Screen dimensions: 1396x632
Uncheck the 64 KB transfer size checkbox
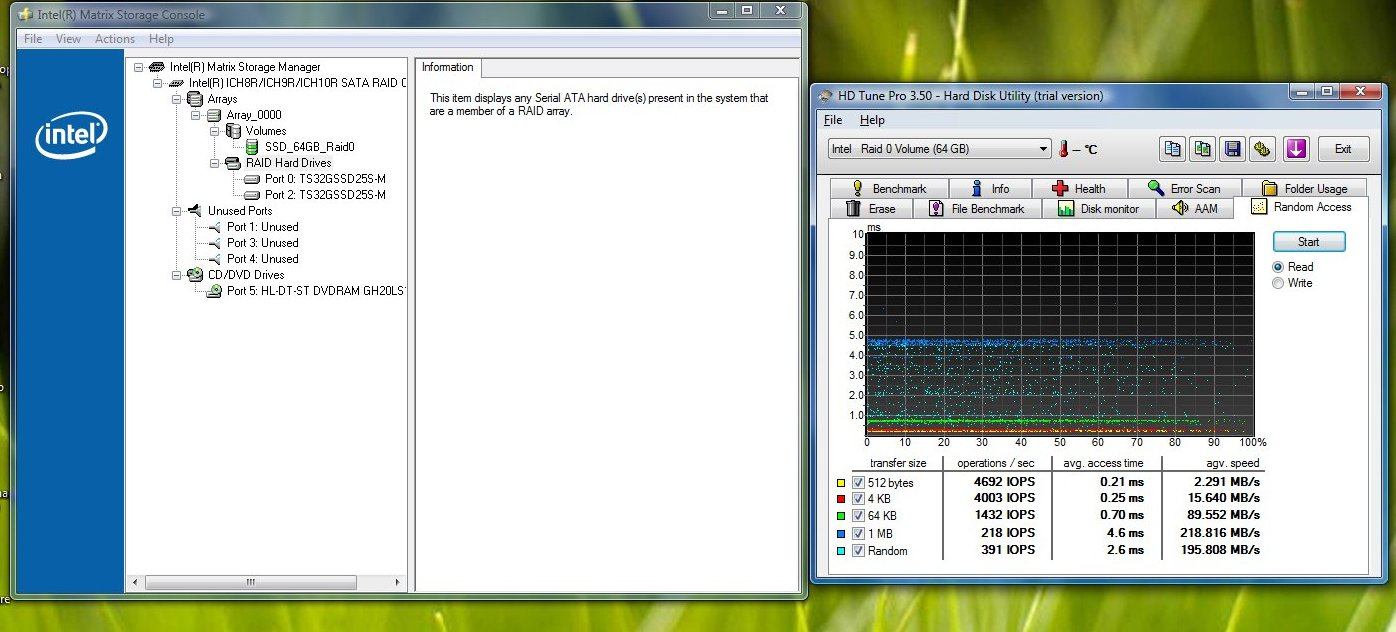[x=858, y=516]
